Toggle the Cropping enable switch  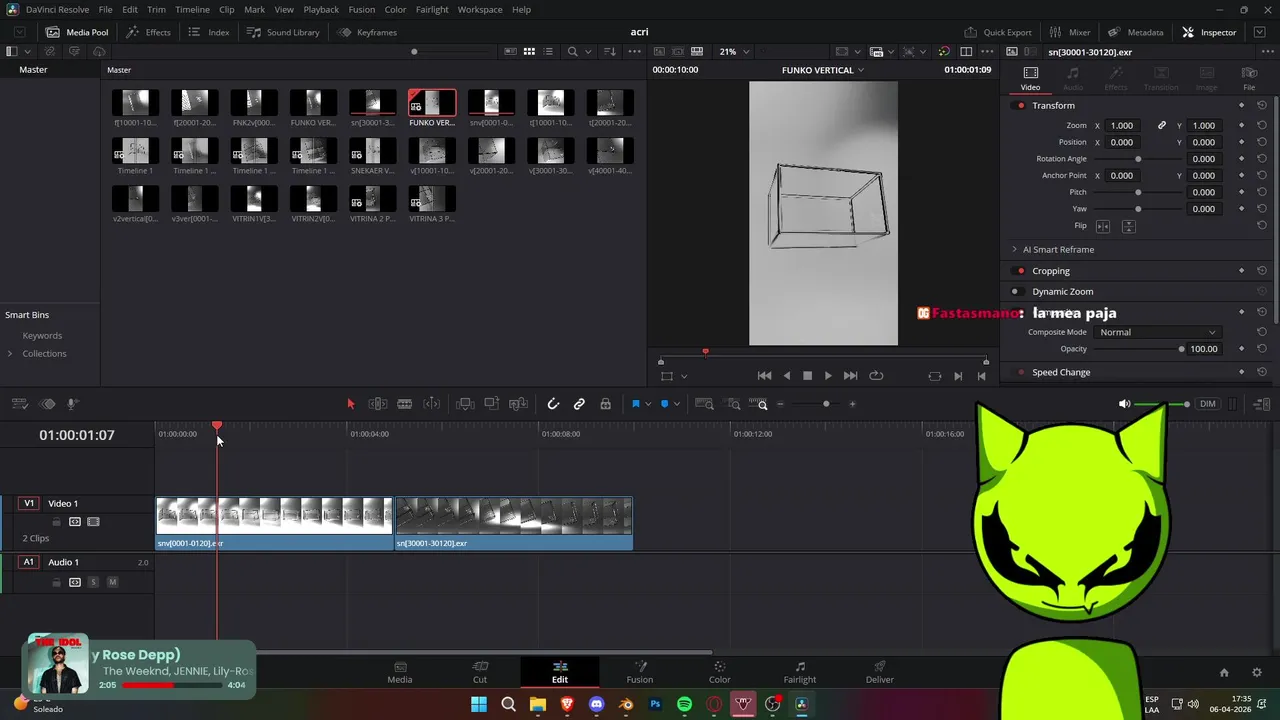pos(1020,271)
